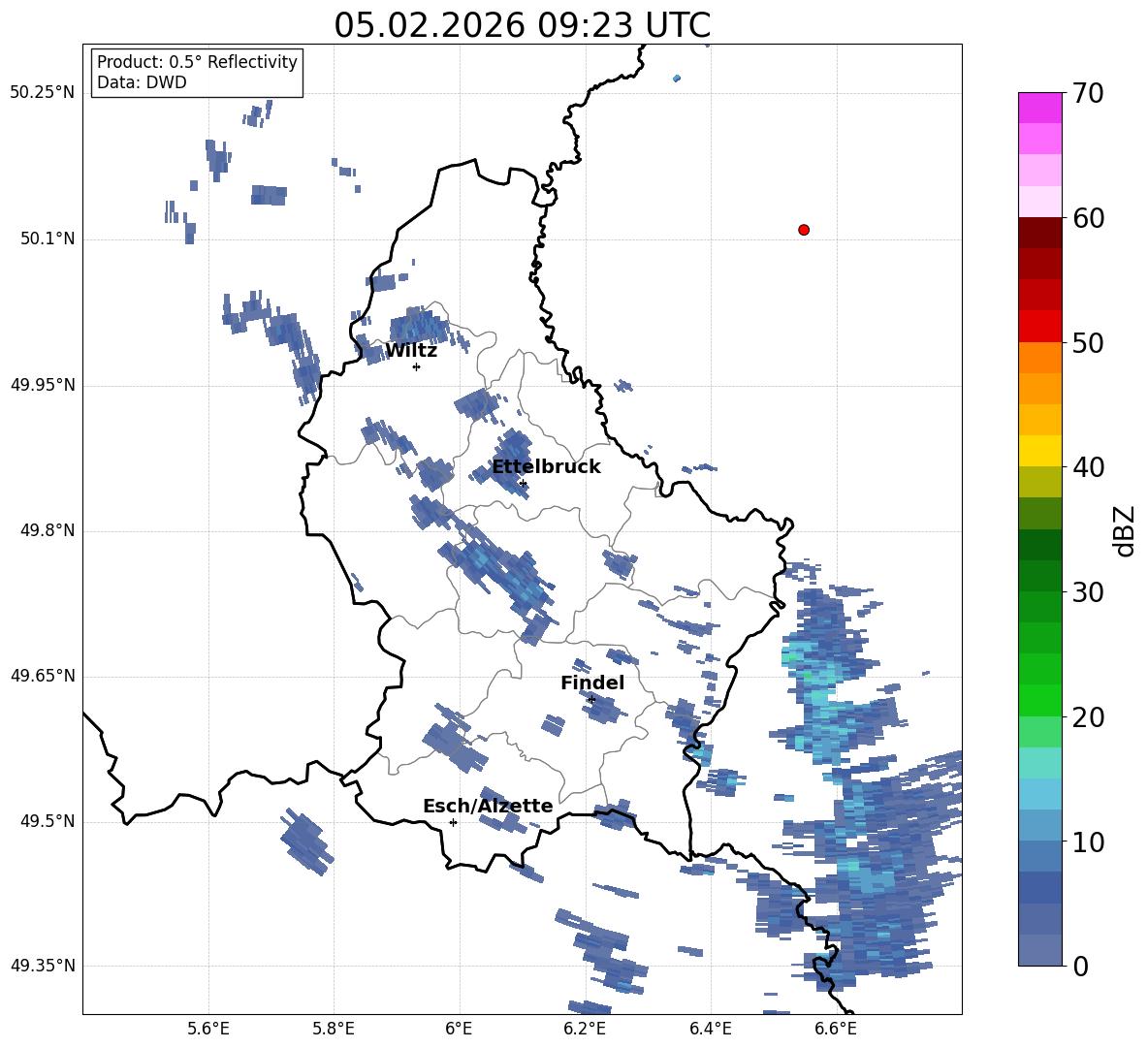The image size is (1148, 1048).
Task: Click the Findel location label
Action: tap(592, 683)
